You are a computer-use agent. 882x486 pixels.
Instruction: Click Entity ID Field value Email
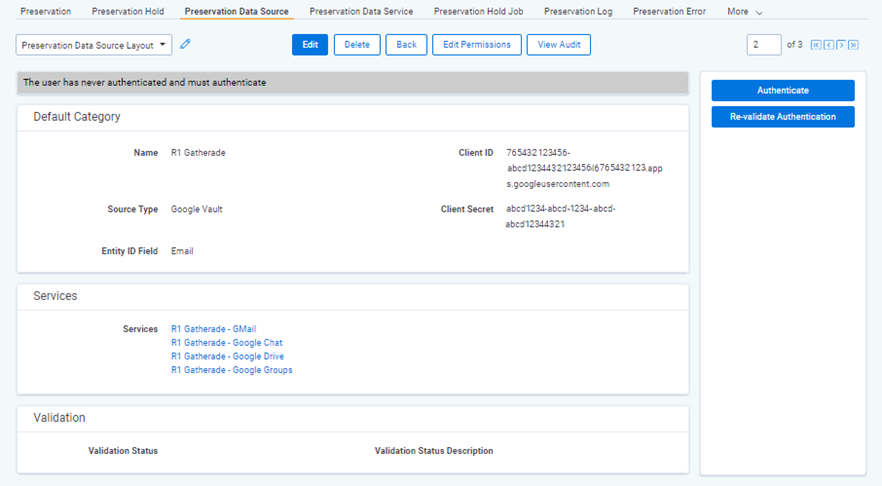click(x=182, y=251)
